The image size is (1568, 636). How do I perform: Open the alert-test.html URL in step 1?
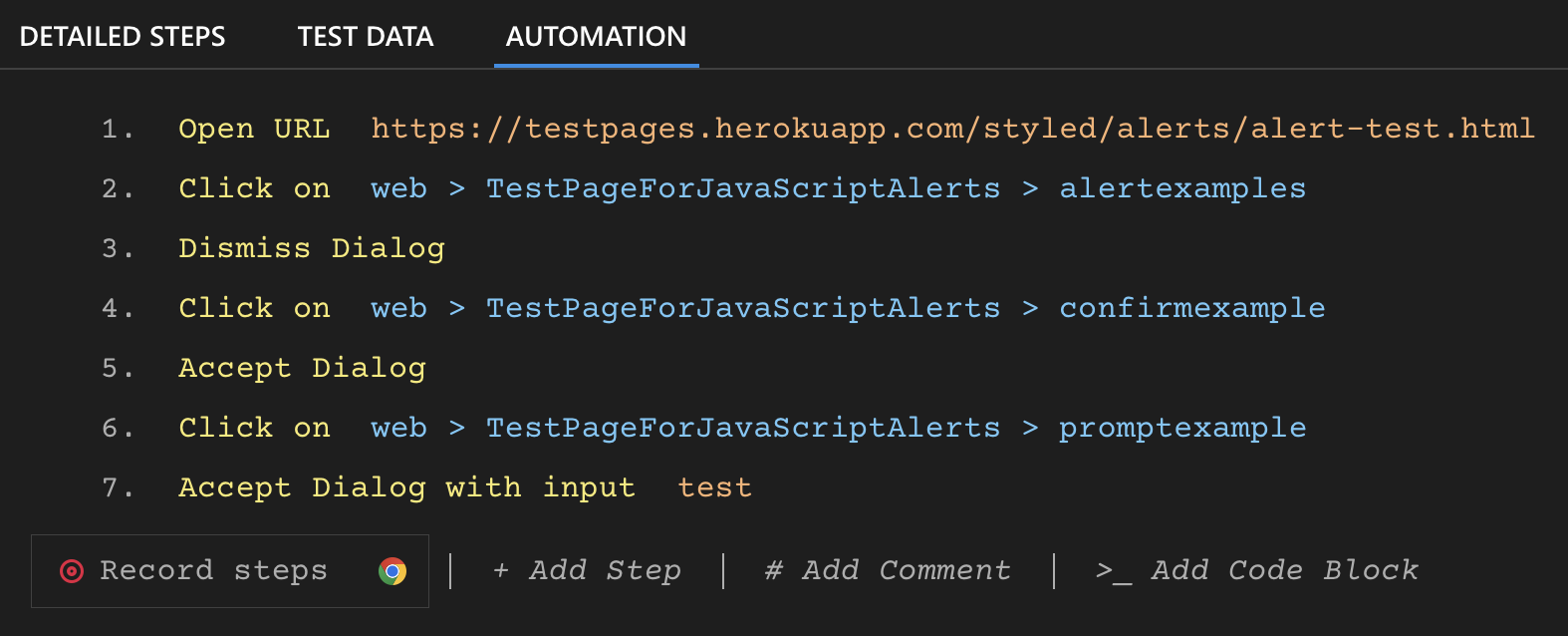pyautogui.click(x=951, y=128)
